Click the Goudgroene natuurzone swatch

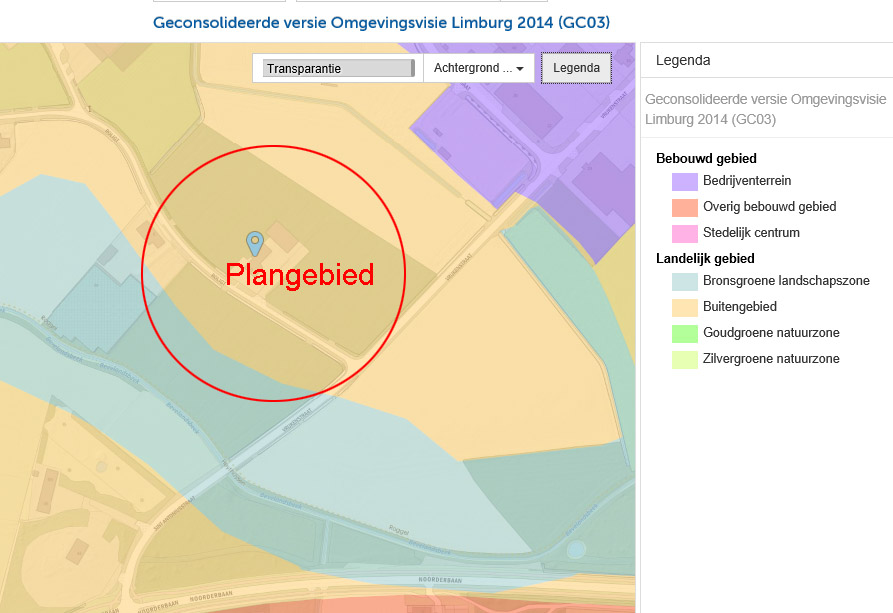[x=685, y=334]
